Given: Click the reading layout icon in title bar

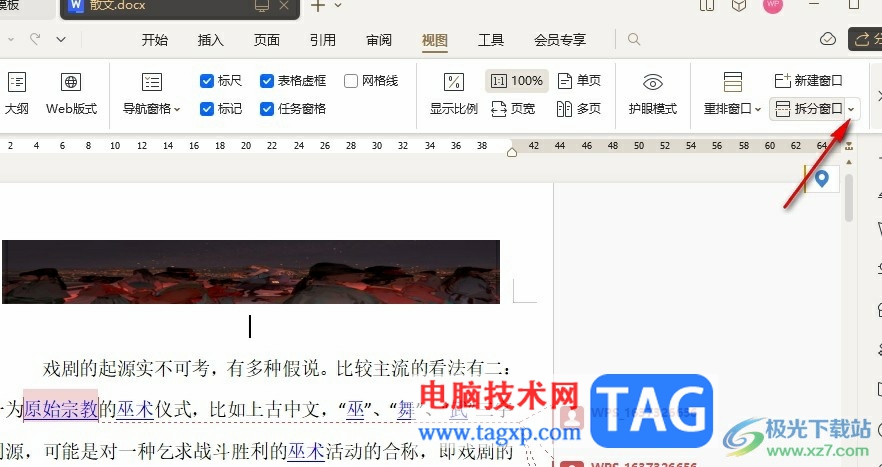Looking at the screenshot, I should 707,5.
